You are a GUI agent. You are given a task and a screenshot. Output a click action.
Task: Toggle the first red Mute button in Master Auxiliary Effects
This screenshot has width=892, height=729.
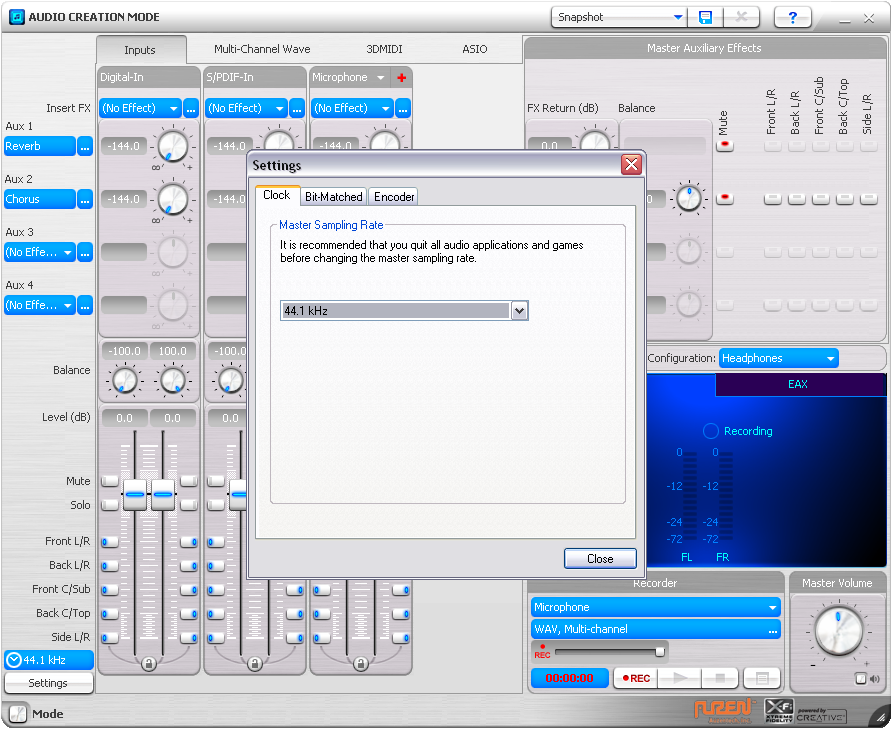(724, 145)
